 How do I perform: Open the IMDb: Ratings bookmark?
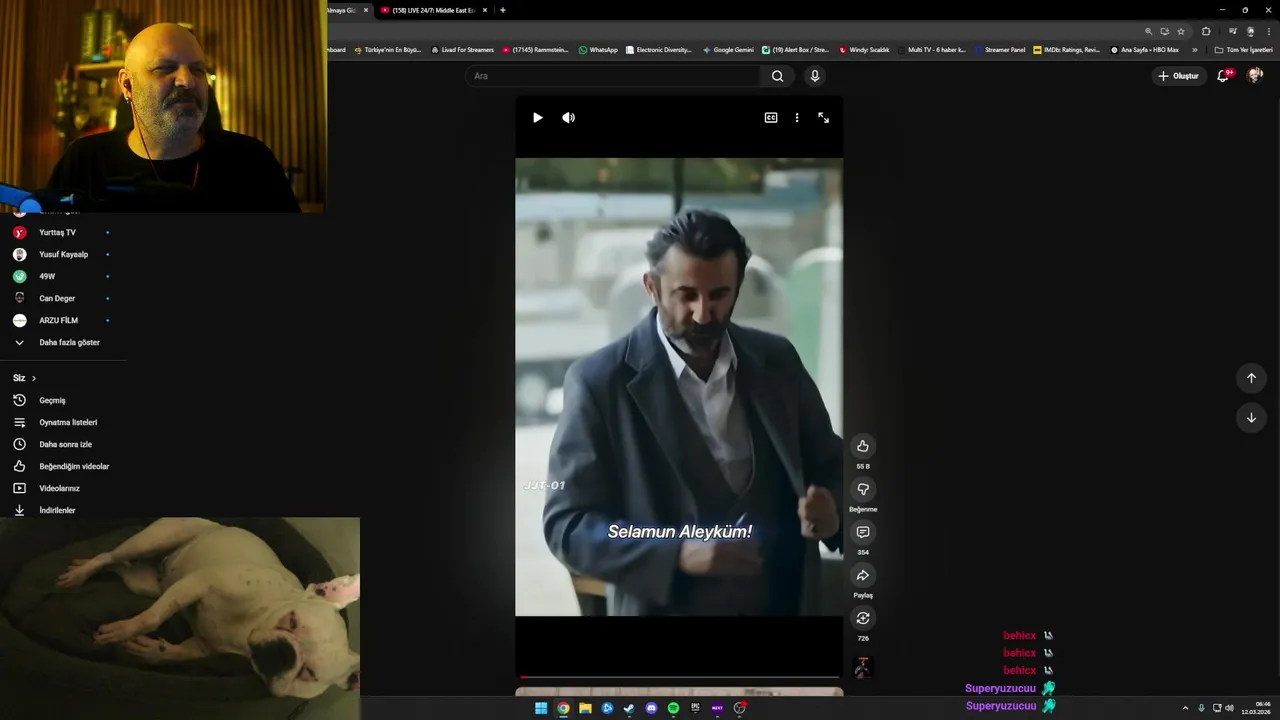[x=1067, y=49]
